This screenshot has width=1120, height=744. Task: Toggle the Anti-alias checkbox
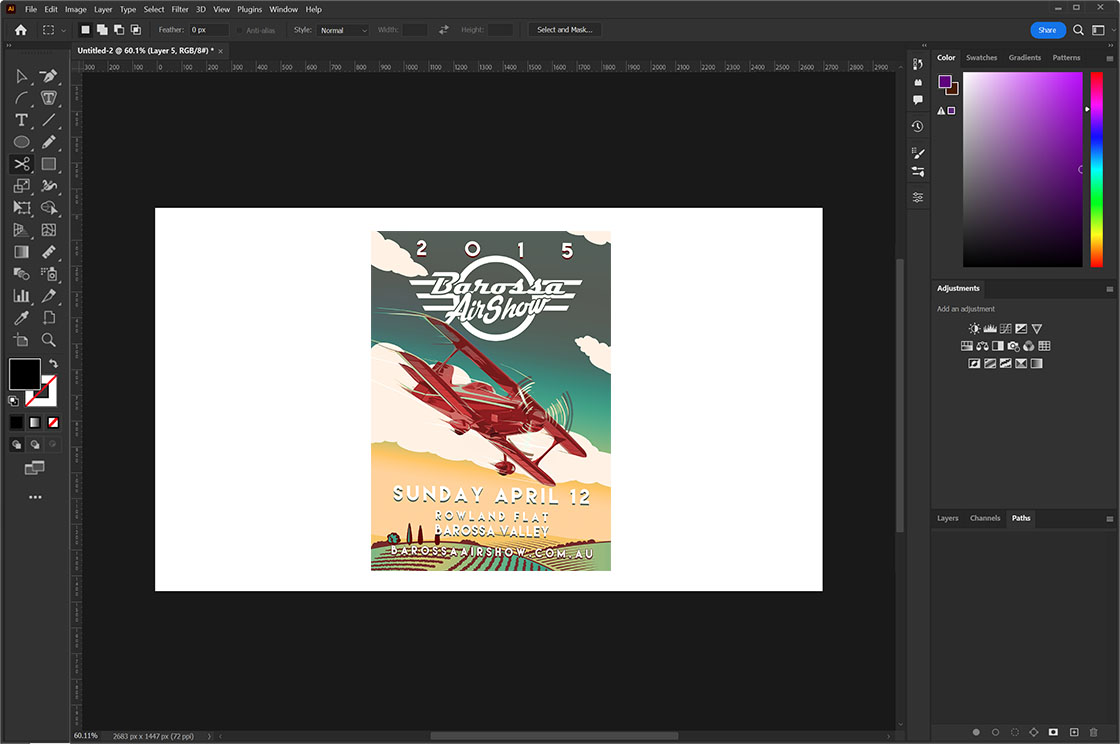(x=240, y=30)
